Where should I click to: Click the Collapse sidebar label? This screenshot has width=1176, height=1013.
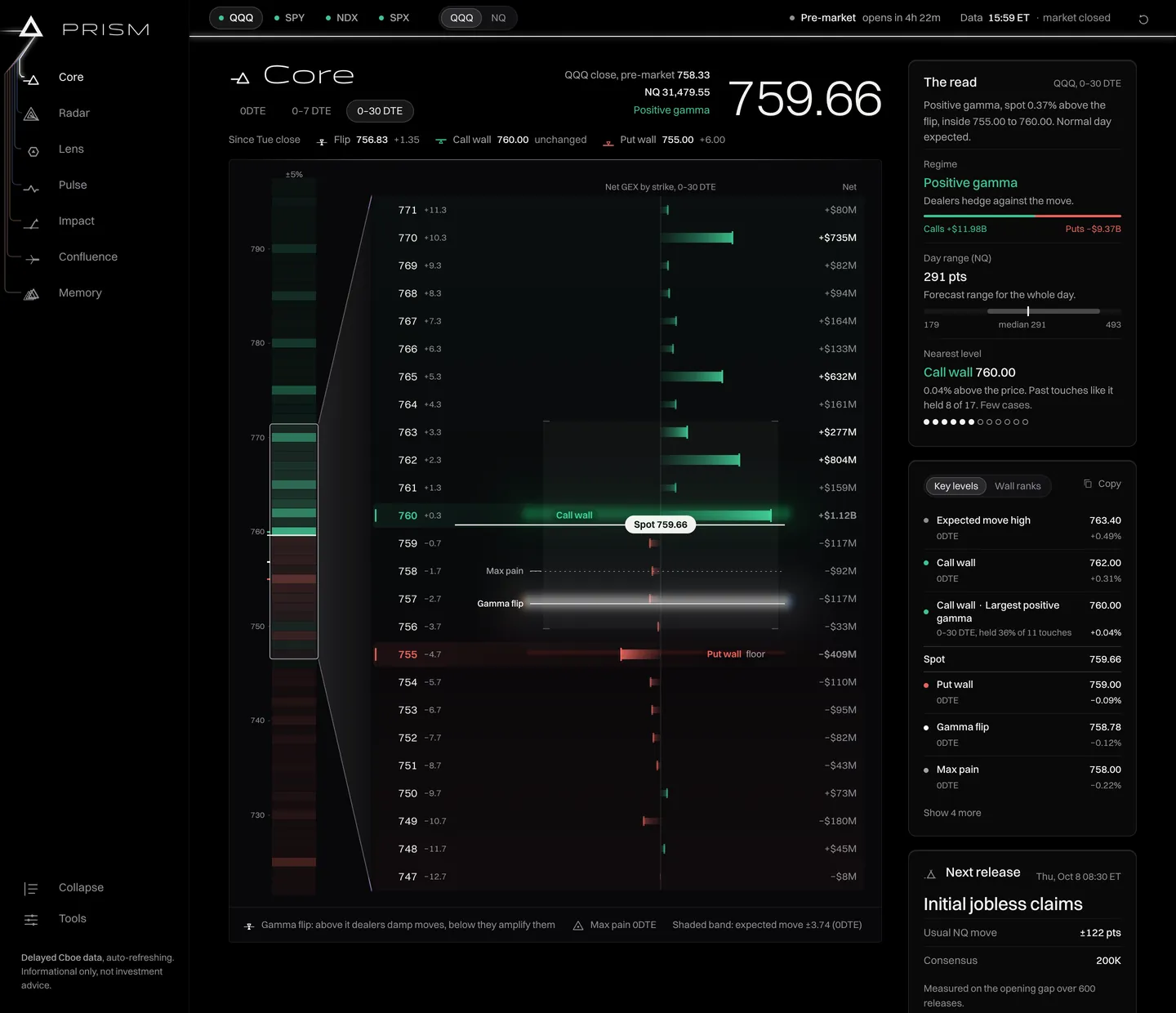coord(81,888)
